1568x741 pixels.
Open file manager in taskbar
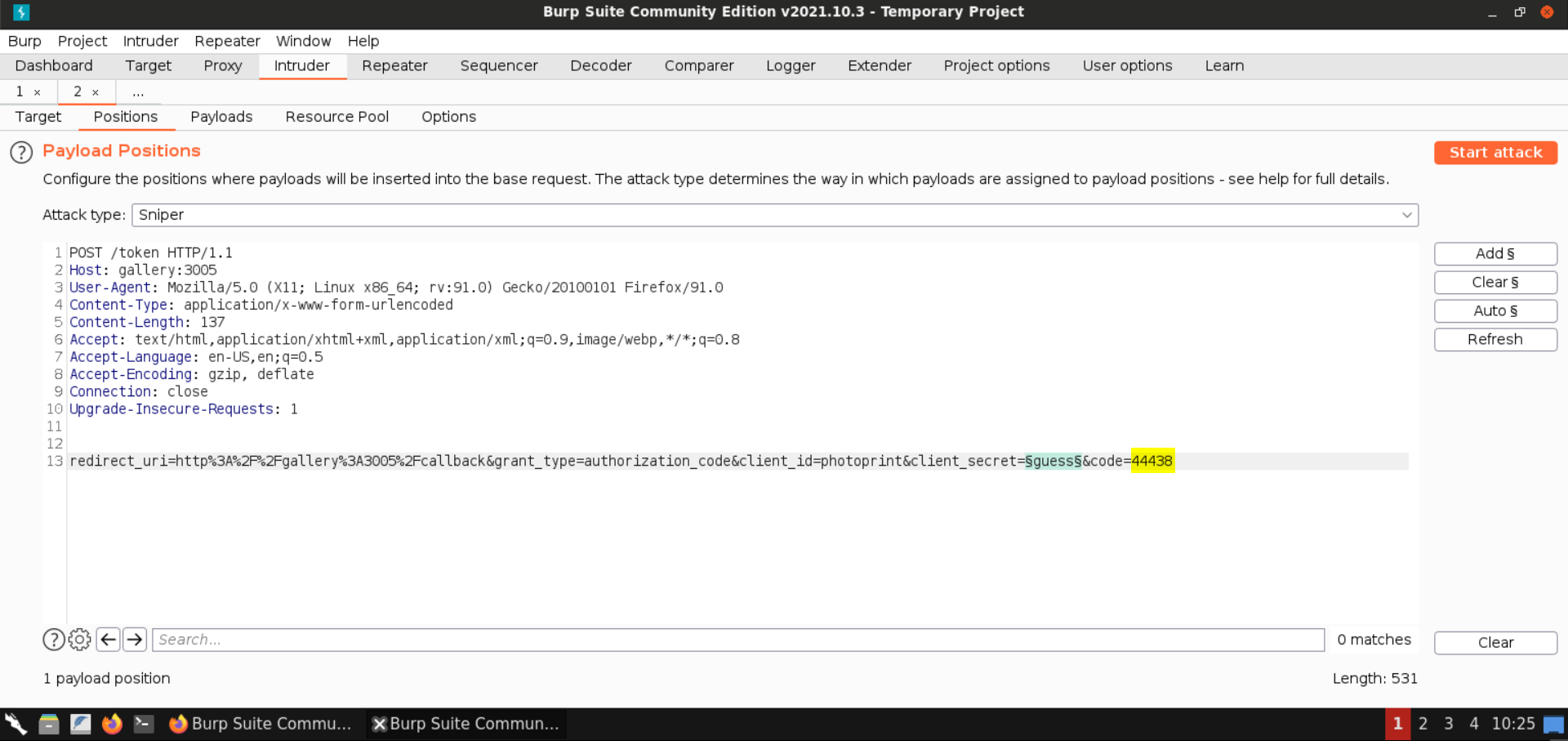point(49,724)
